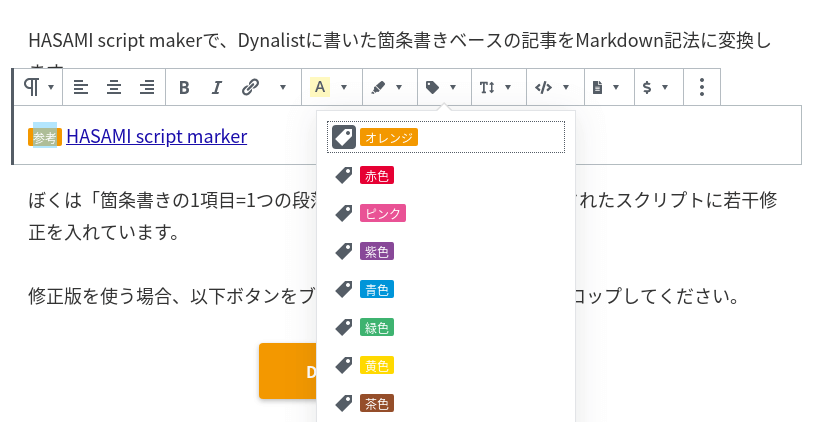Open the HASAMI script marker link

tap(156, 136)
